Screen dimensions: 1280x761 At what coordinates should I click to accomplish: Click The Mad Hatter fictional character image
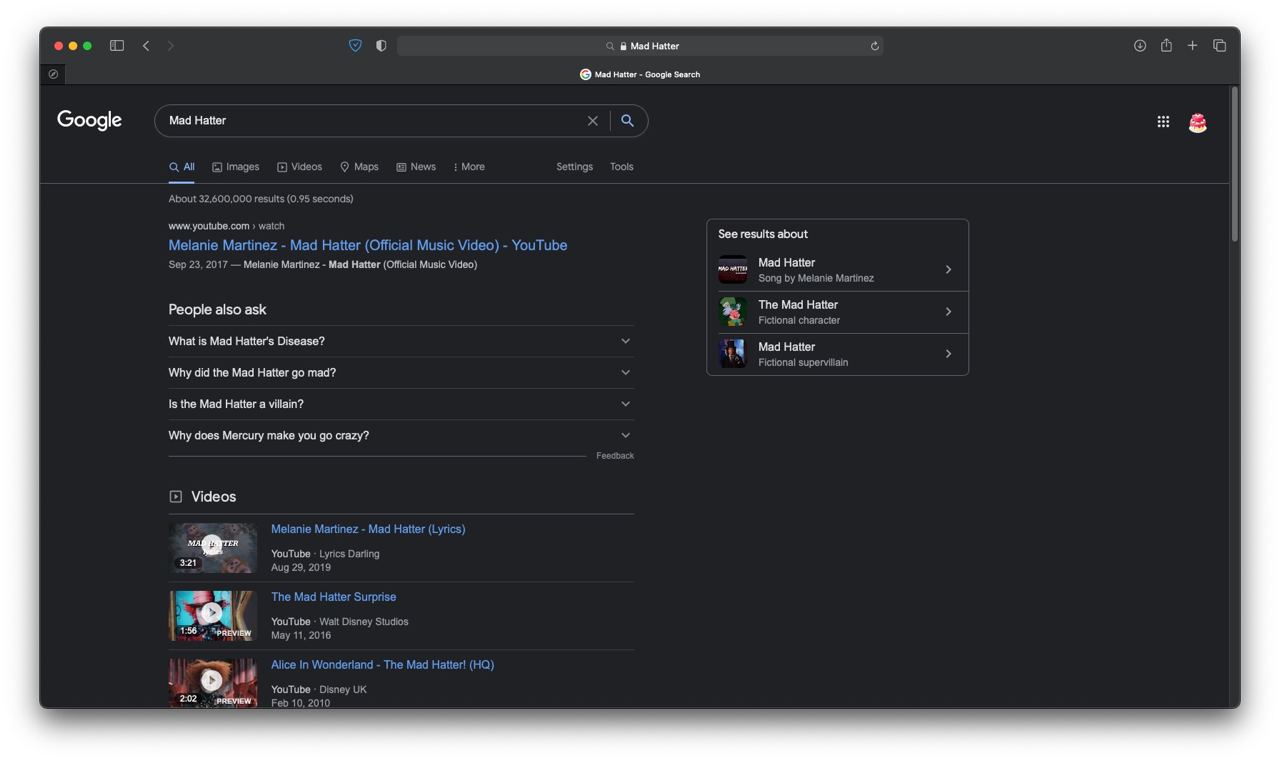[732, 312]
